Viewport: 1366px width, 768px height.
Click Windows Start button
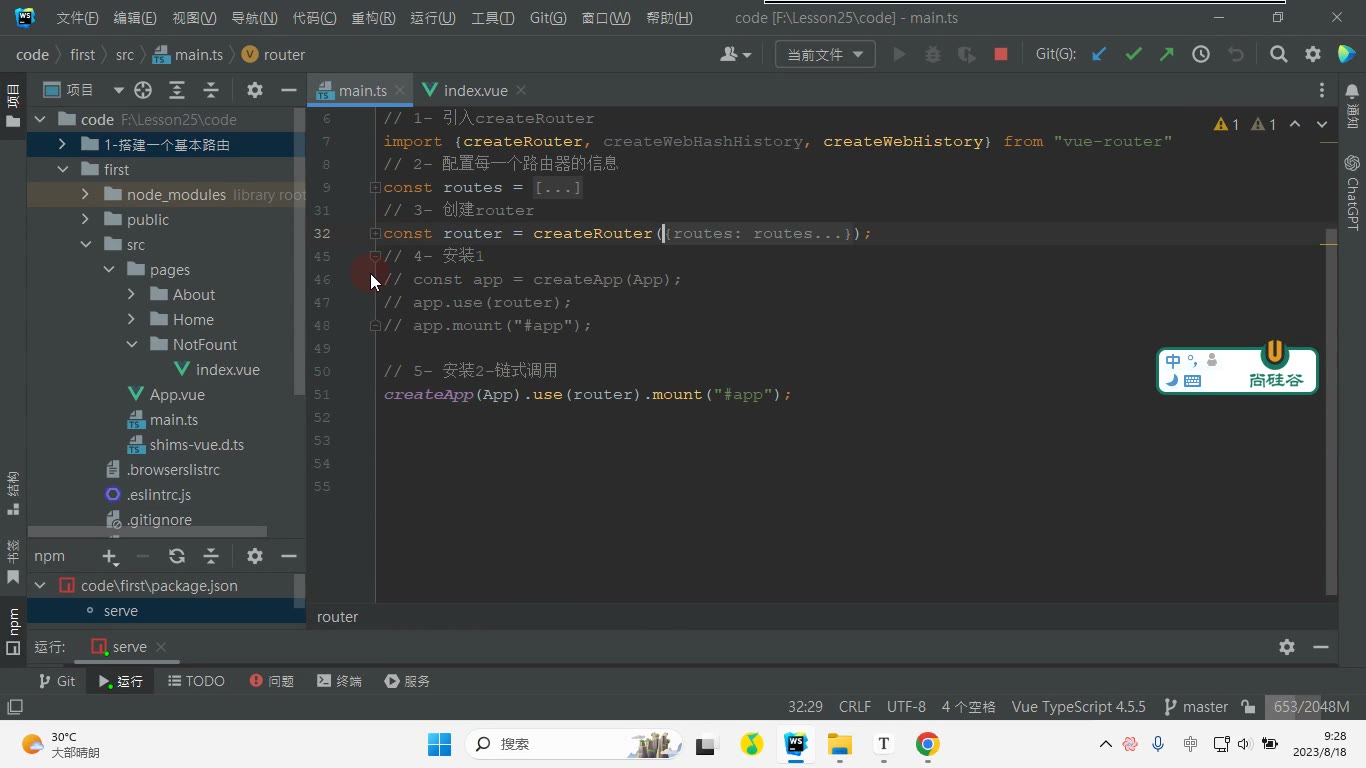(x=439, y=744)
